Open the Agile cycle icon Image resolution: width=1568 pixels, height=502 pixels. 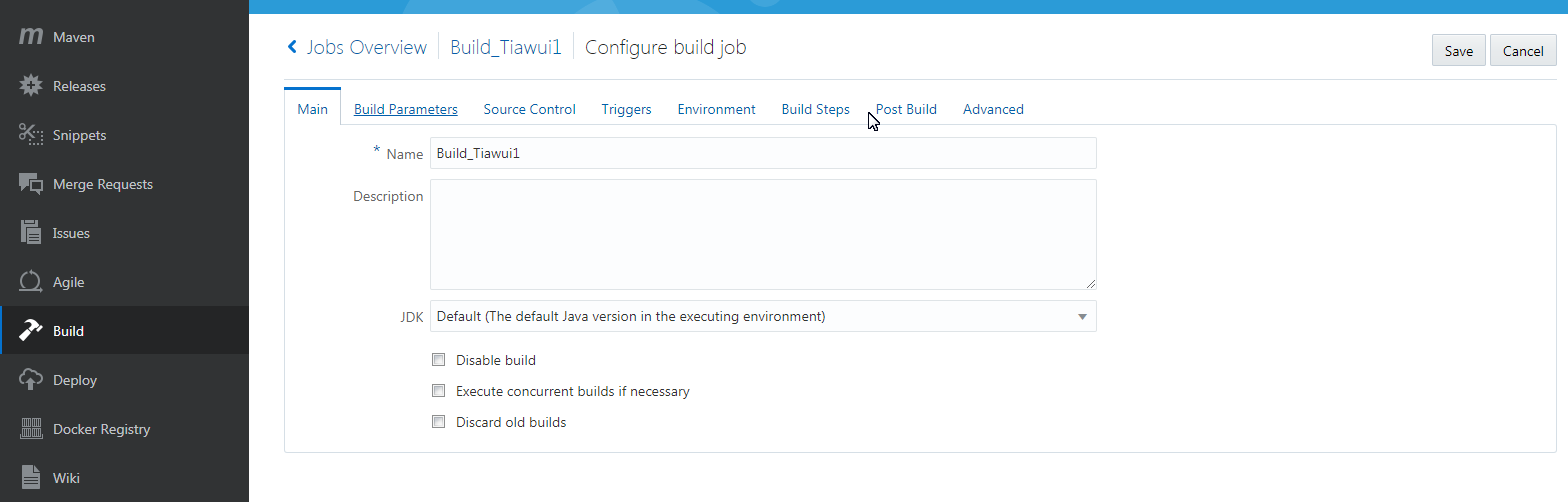31,282
